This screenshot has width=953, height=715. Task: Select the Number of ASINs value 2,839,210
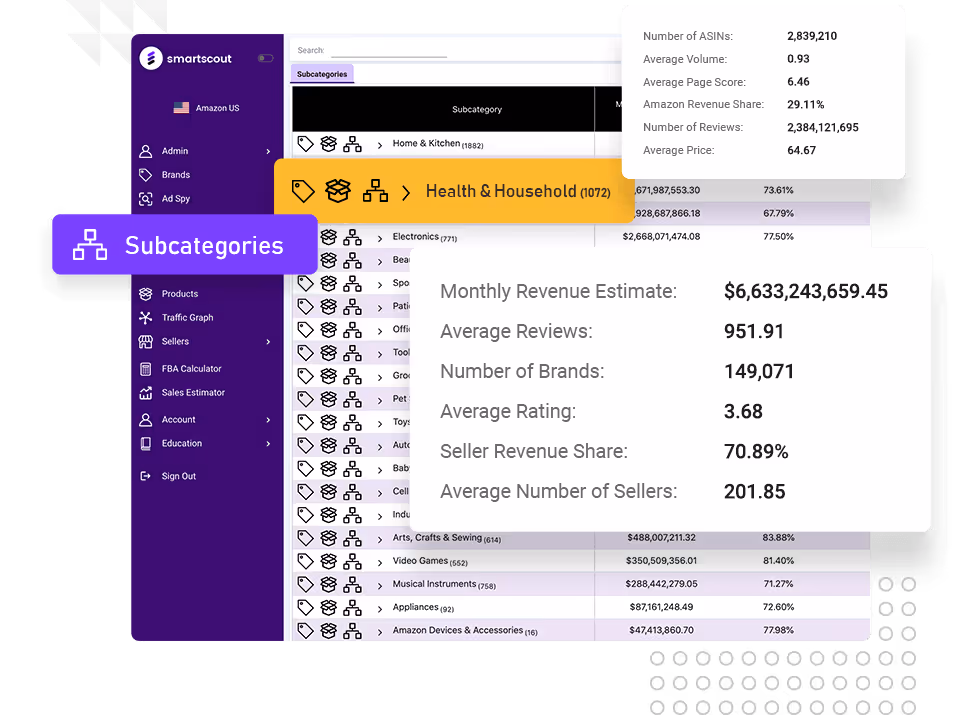click(812, 36)
